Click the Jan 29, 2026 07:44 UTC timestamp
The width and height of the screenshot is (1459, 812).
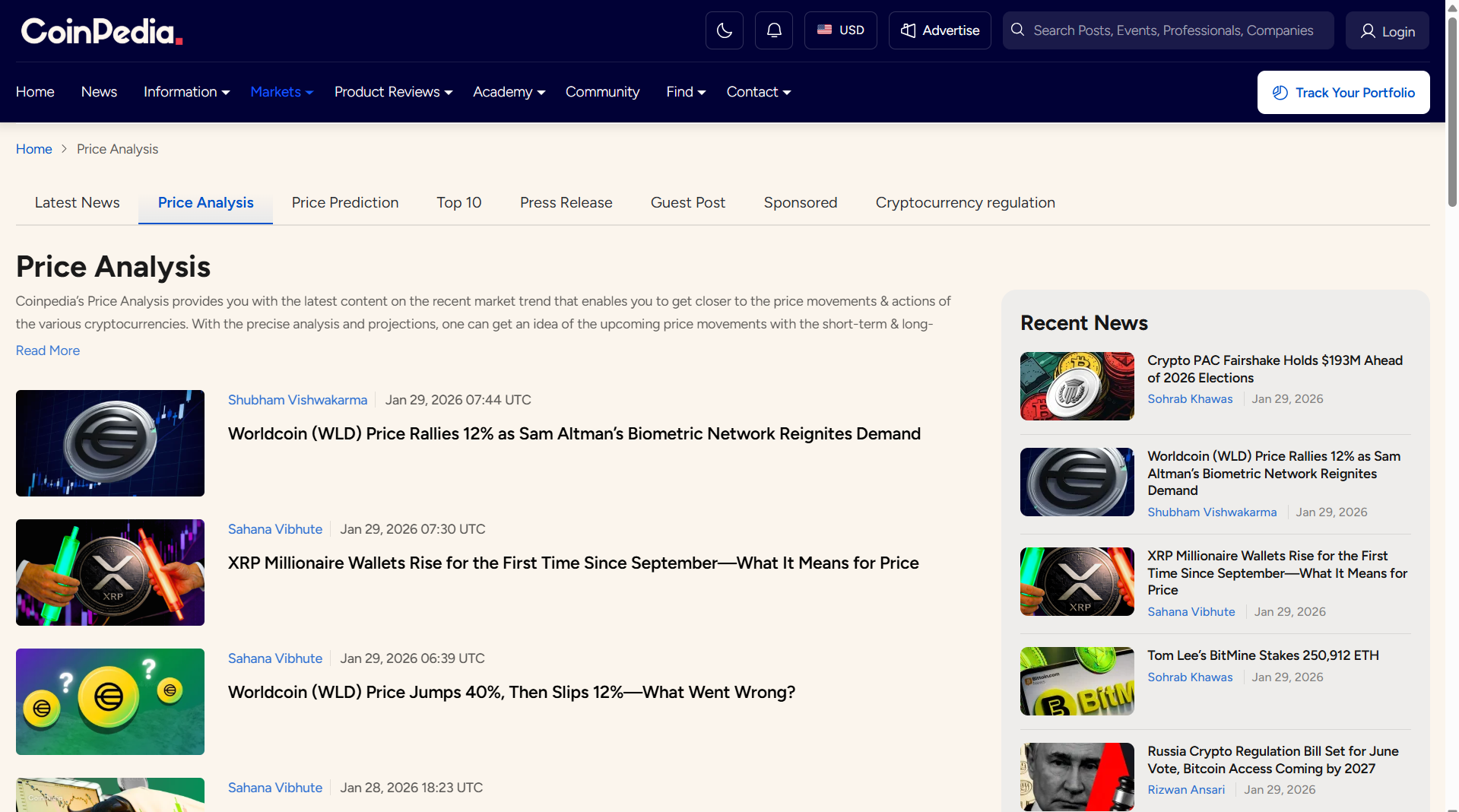(458, 400)
